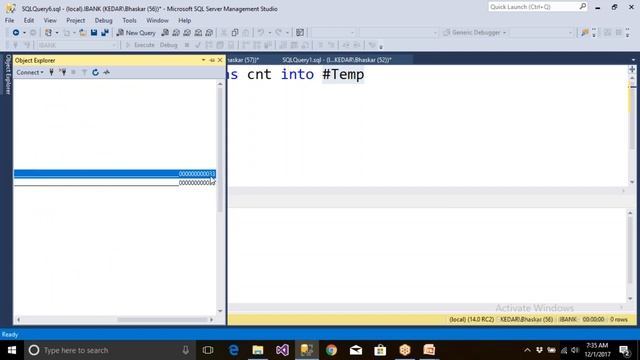Click the 'cnt' word in query editor
The width and height of the screenshot is (640, 360).
pos(259,75)
